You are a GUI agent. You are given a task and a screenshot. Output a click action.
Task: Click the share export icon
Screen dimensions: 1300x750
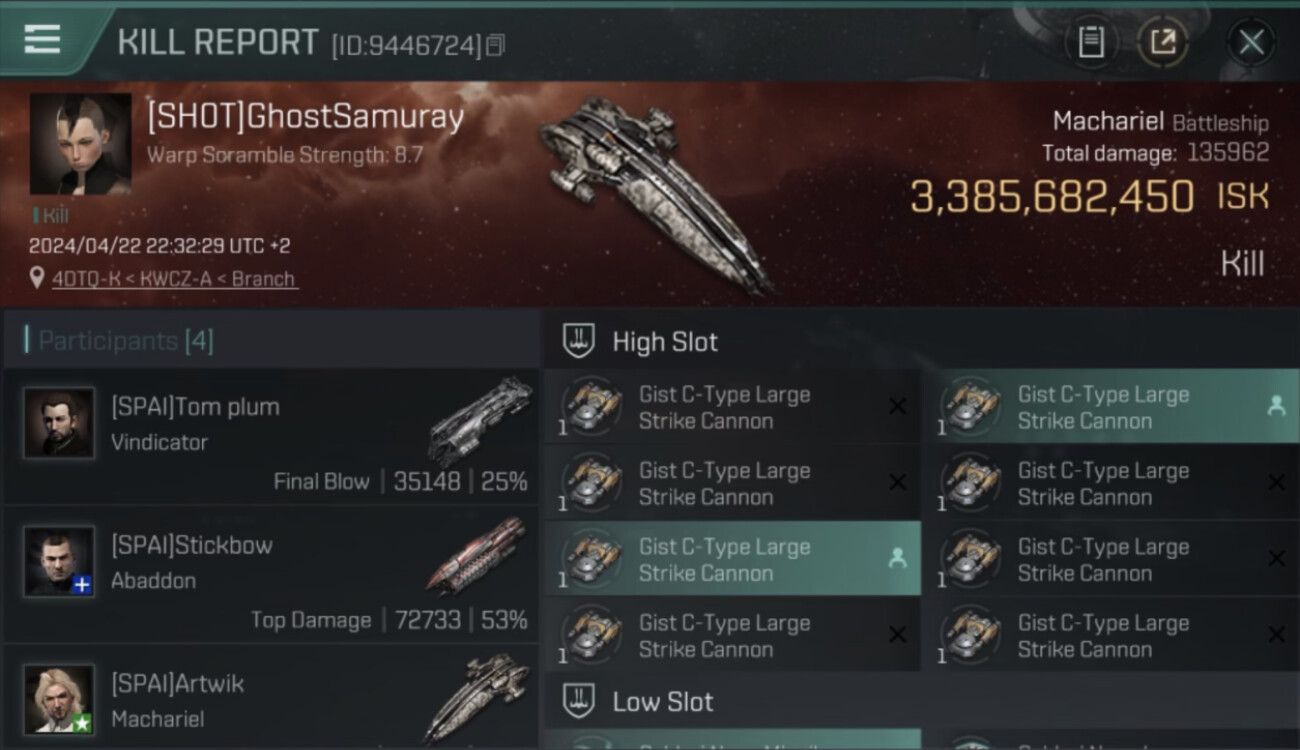(x=1163, y=42)
